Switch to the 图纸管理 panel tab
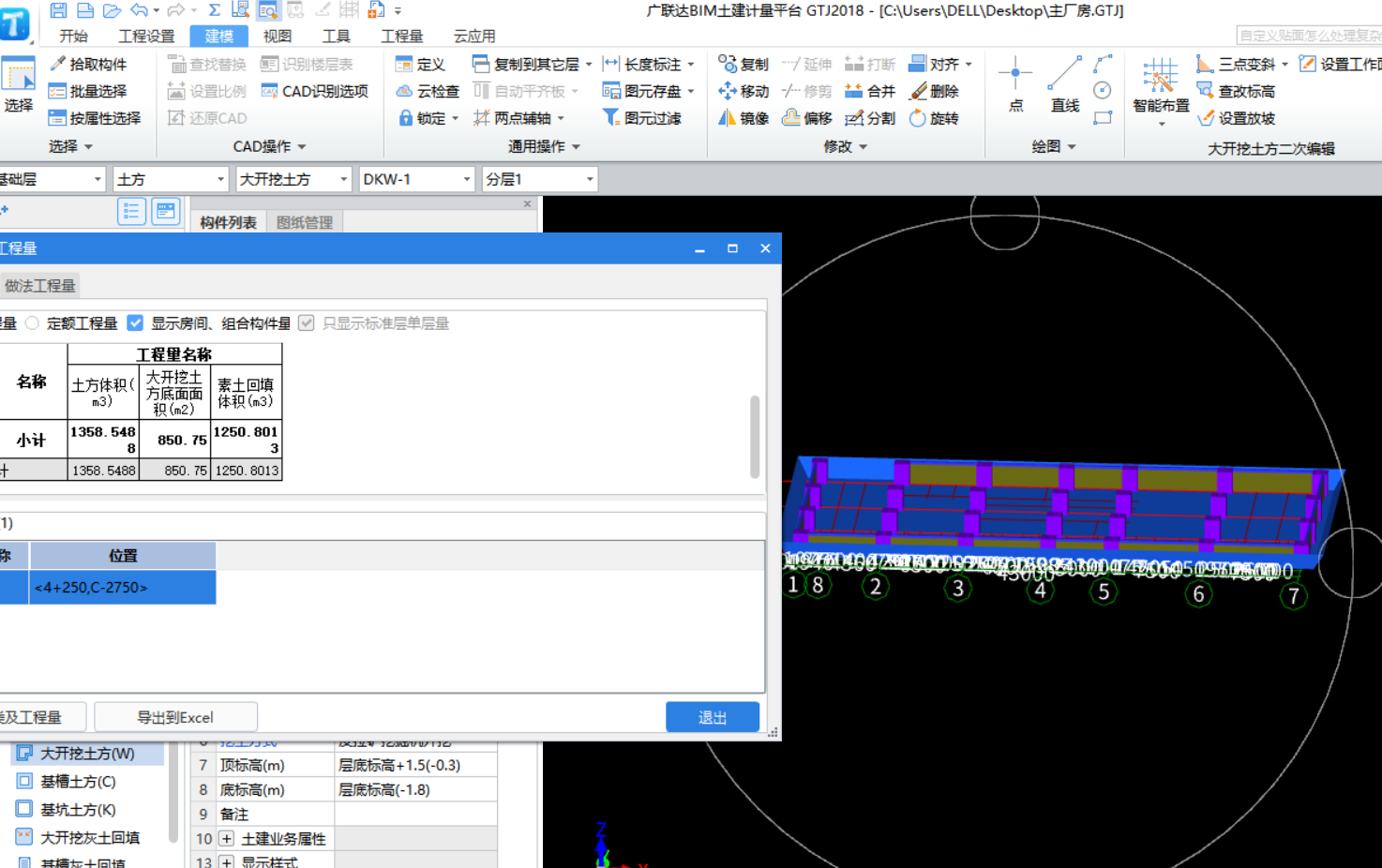This screenshot has width=1382, height=868. pos(305,222)
